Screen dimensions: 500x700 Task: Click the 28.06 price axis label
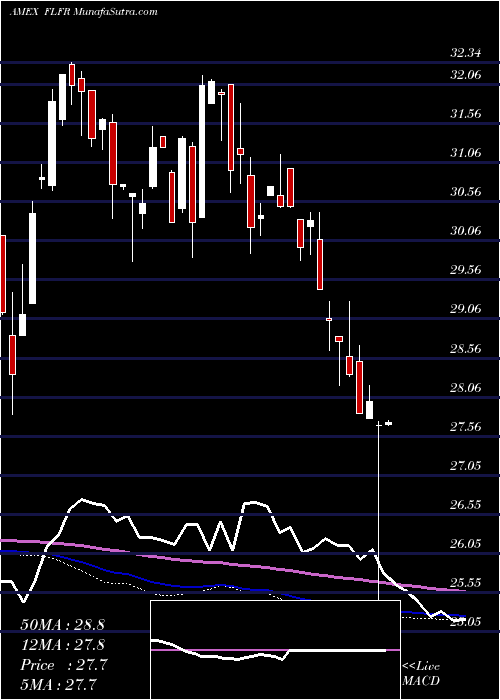(466, 388)
